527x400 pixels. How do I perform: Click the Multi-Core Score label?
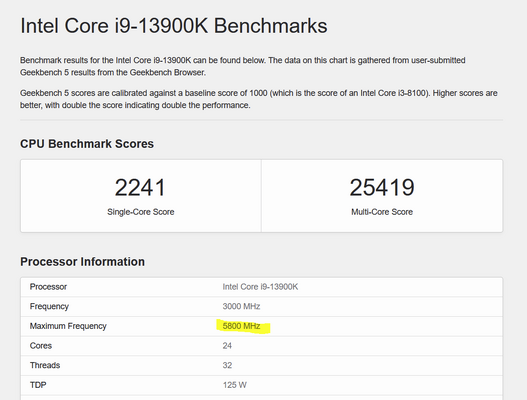[382, 212]
